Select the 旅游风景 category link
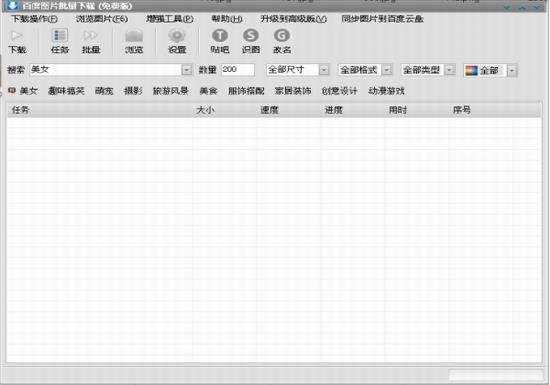This screenshot has height=385, width=550. [171, 91]
